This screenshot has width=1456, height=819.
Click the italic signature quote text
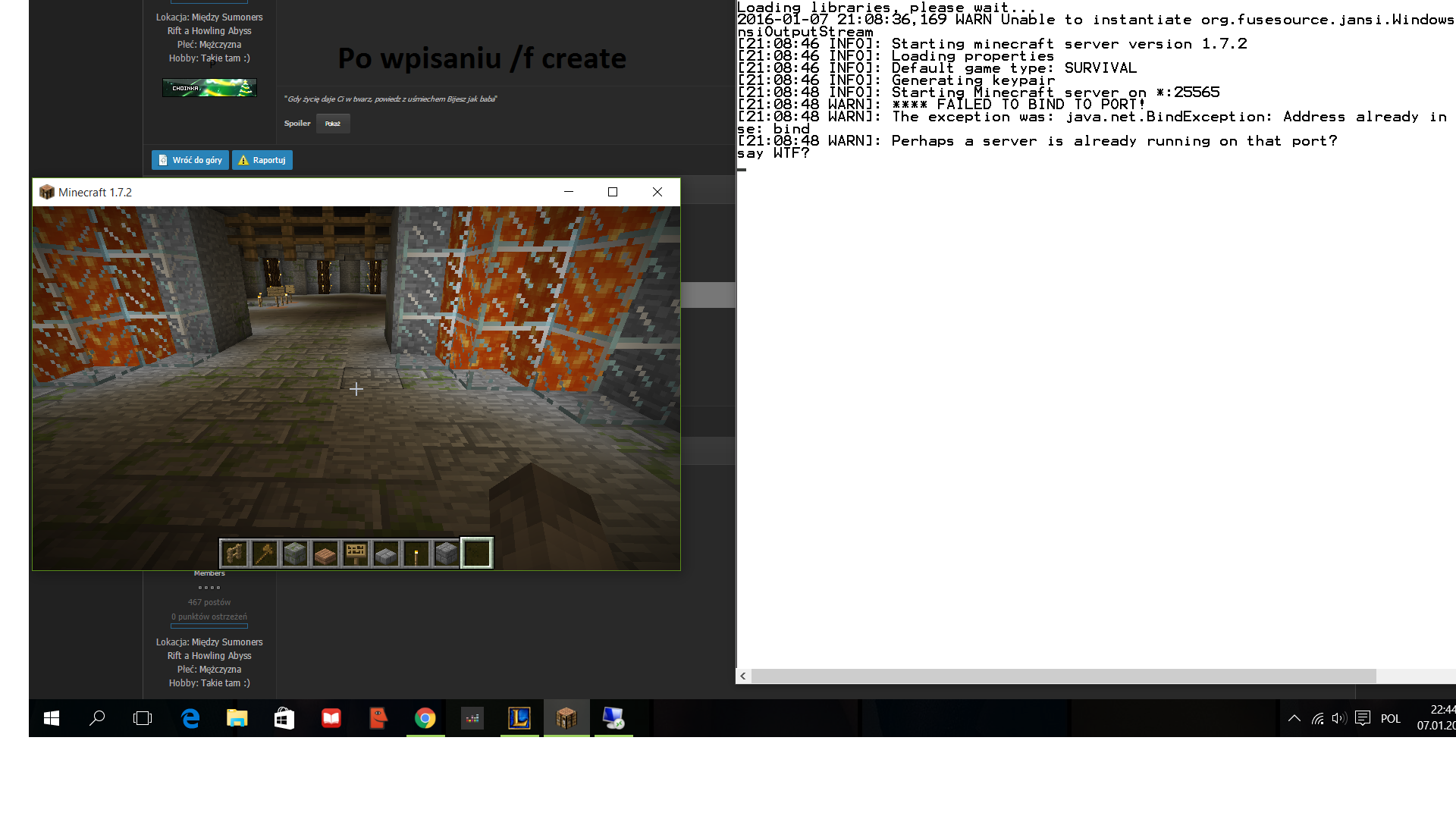coord(391,99)
